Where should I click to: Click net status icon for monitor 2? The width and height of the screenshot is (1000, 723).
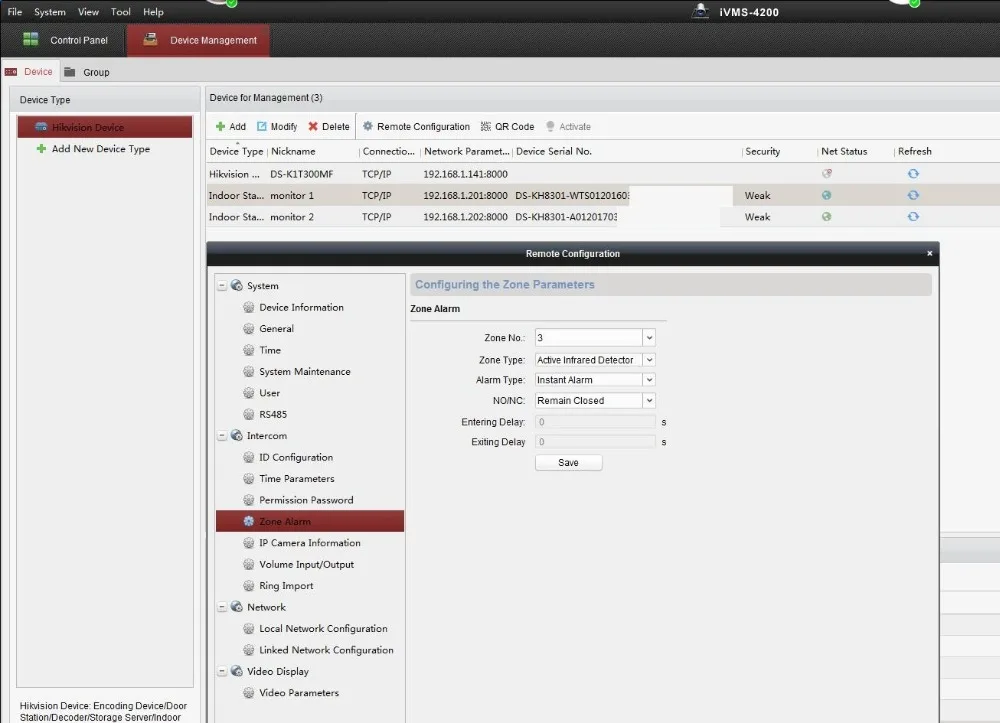[827, 217]
